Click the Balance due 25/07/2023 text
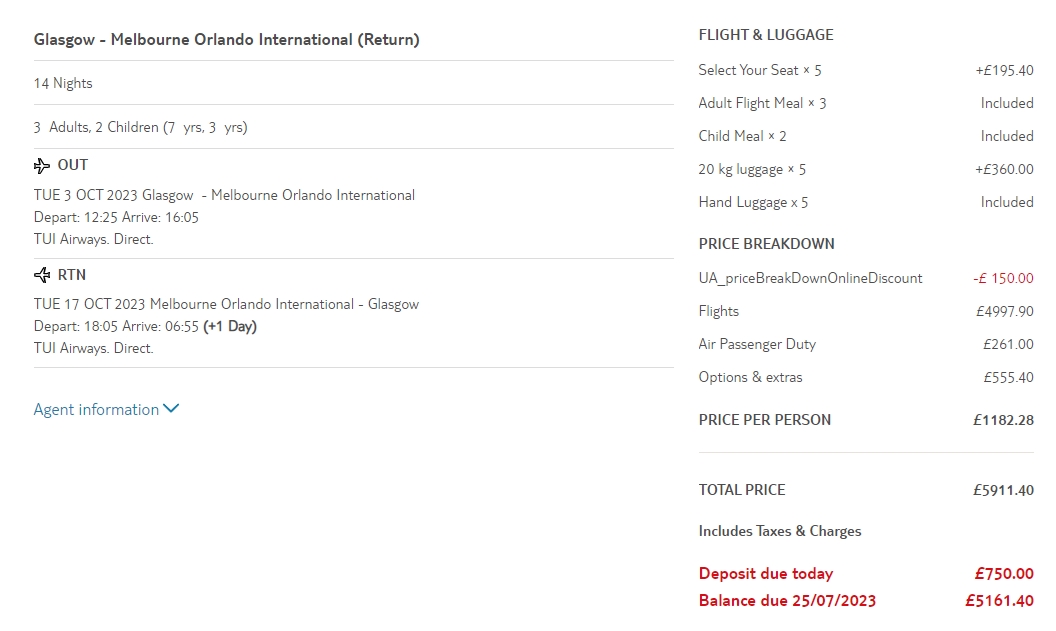 [x=787, y=601]
